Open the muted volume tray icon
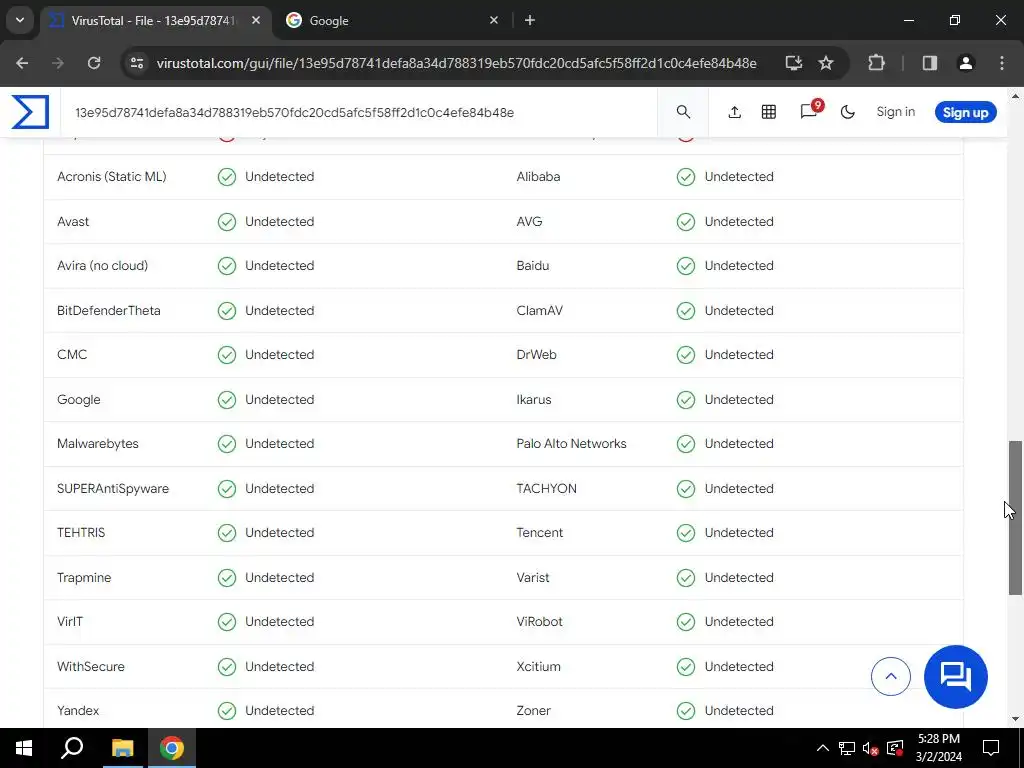Screen dimensions: 1024x768 click(871, 748)
